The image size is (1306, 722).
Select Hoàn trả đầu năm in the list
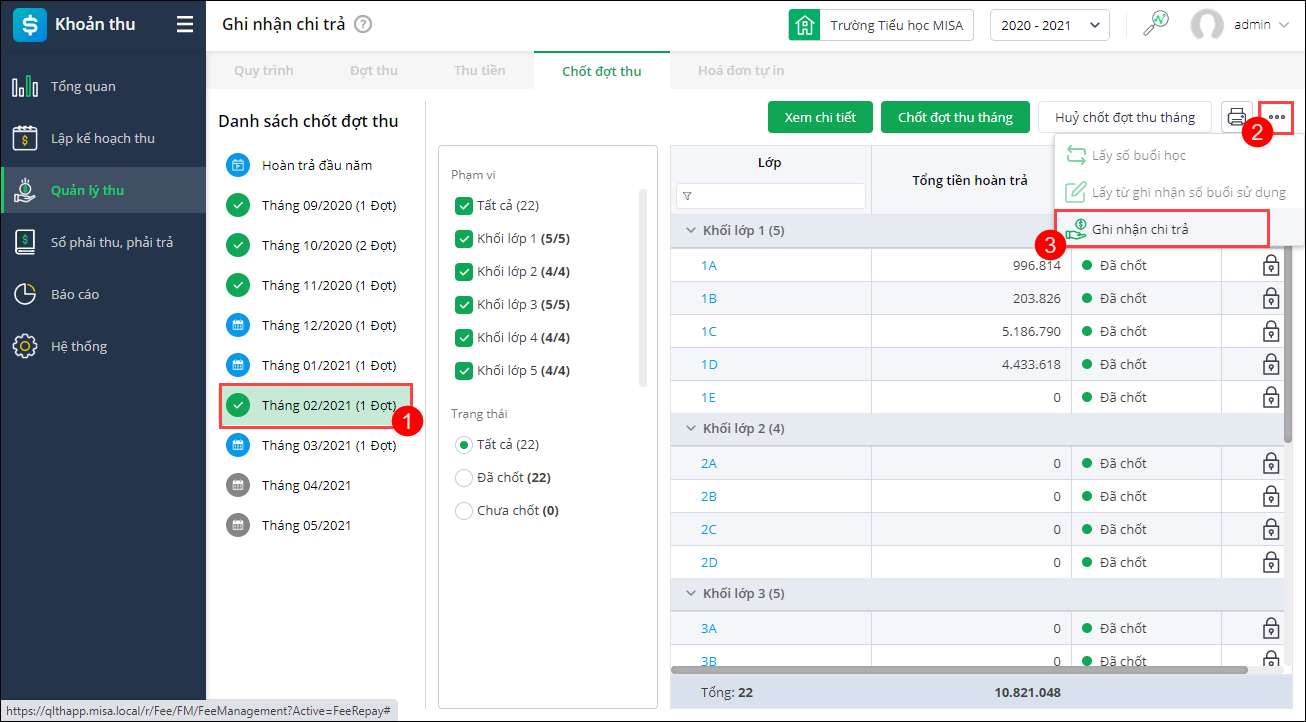(x=316, y=166)
